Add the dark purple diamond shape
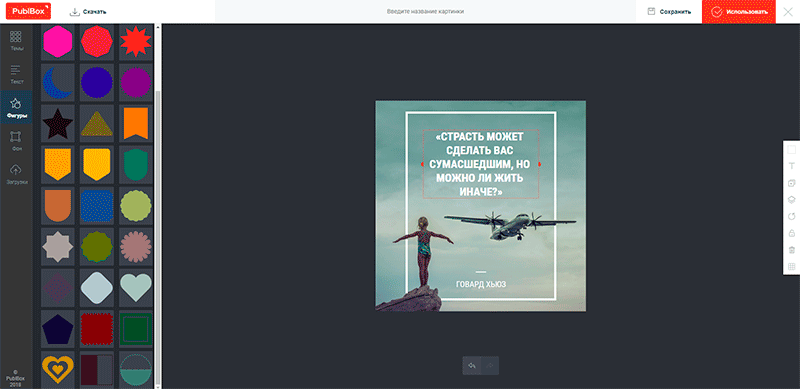800x389 pixels. pos(58,287)
